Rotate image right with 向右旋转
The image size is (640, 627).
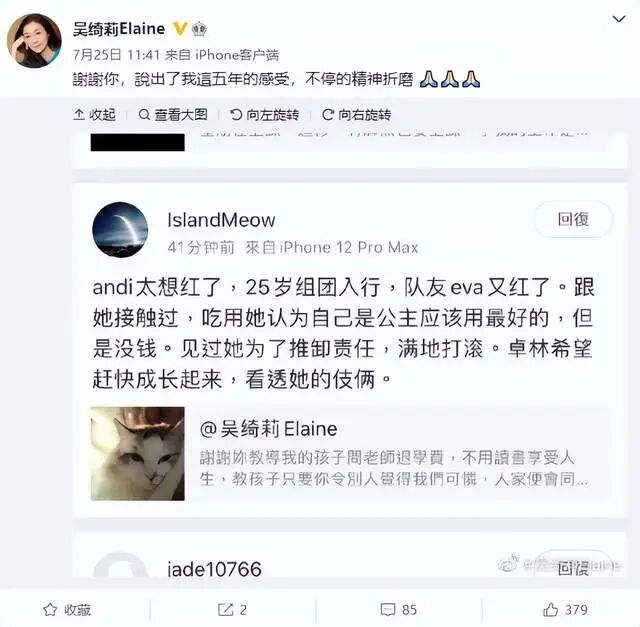coord(356,115)
